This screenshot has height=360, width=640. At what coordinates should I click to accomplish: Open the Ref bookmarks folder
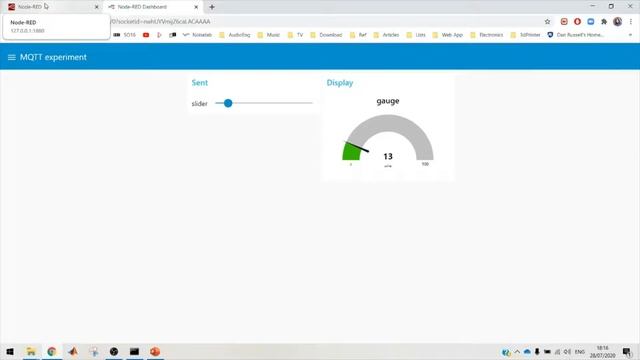[358, 35]
